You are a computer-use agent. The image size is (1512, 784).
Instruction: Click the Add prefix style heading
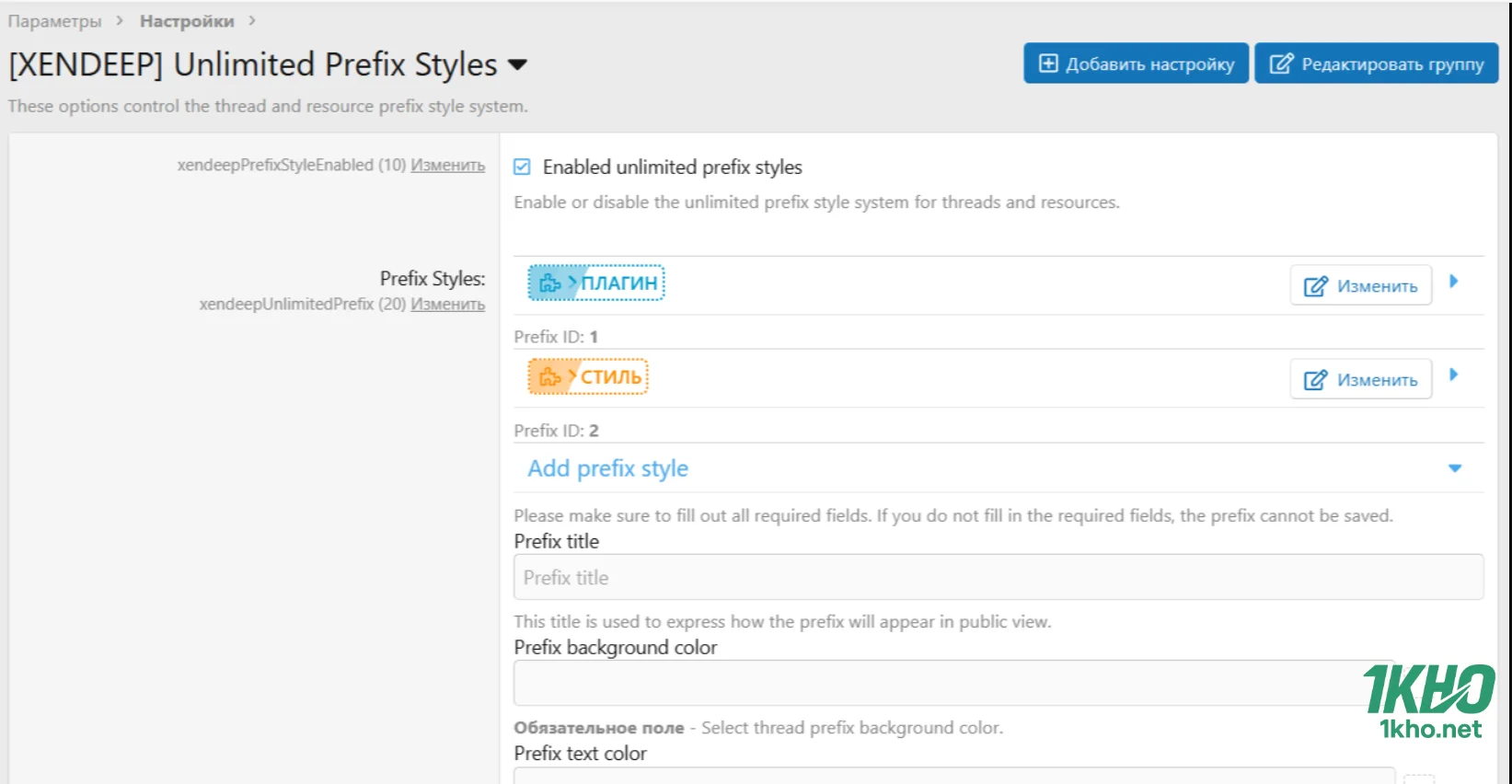pyautogui.click(x=607, y=468)
